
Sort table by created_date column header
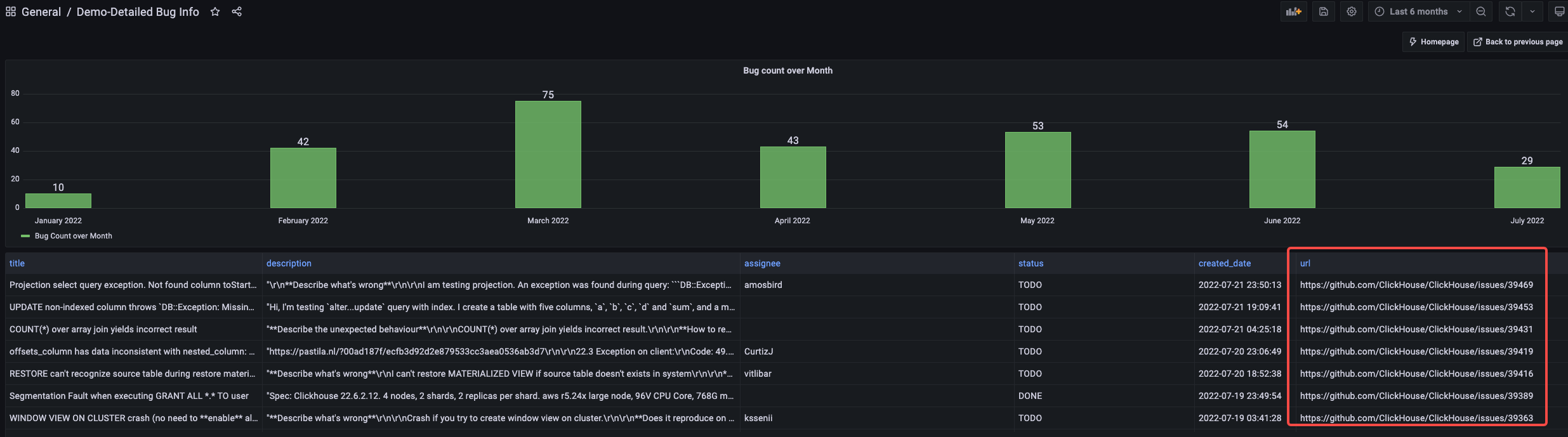click(1225, 263)
